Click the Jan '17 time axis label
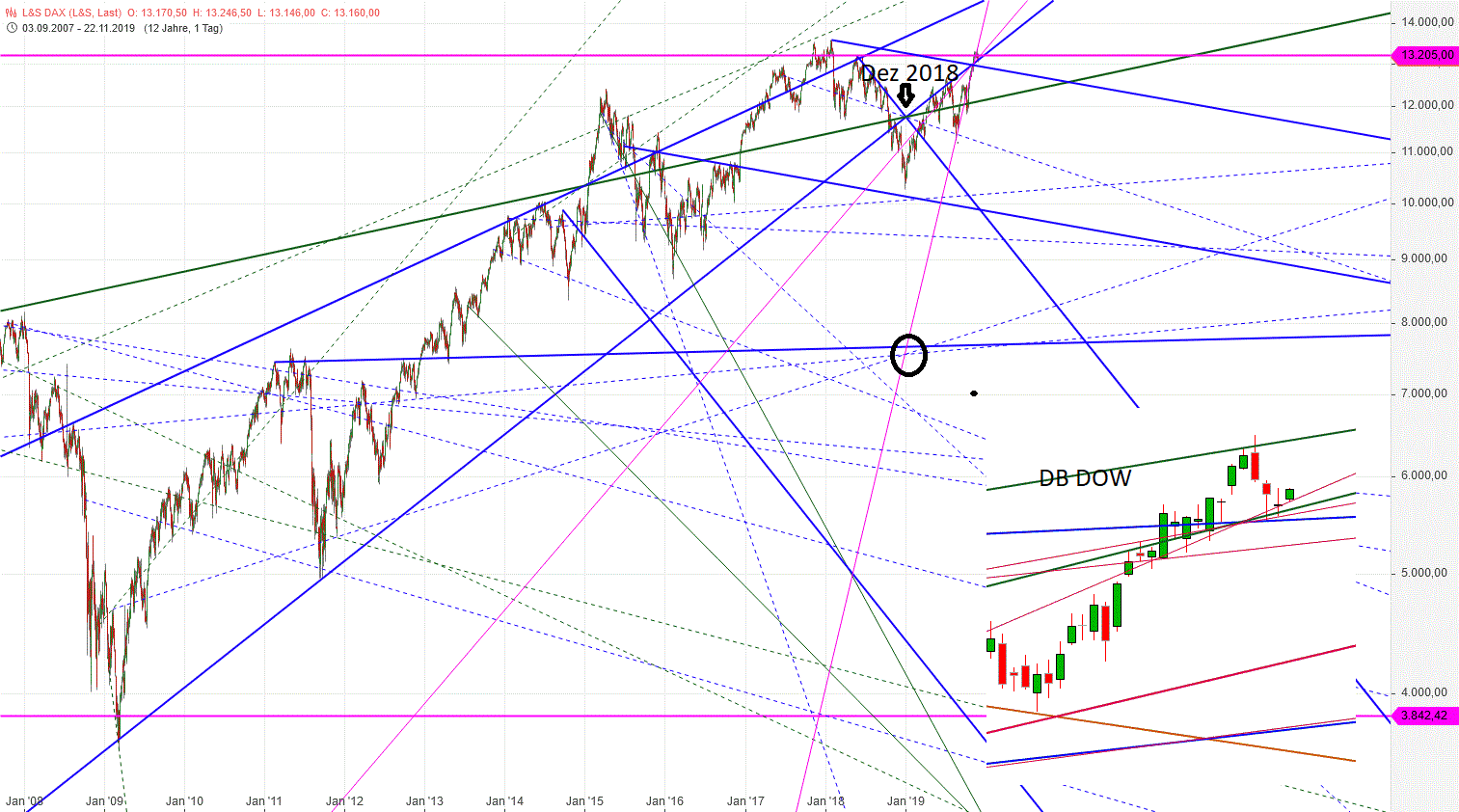Screen dimensions: 1459x812 [746, 801]
